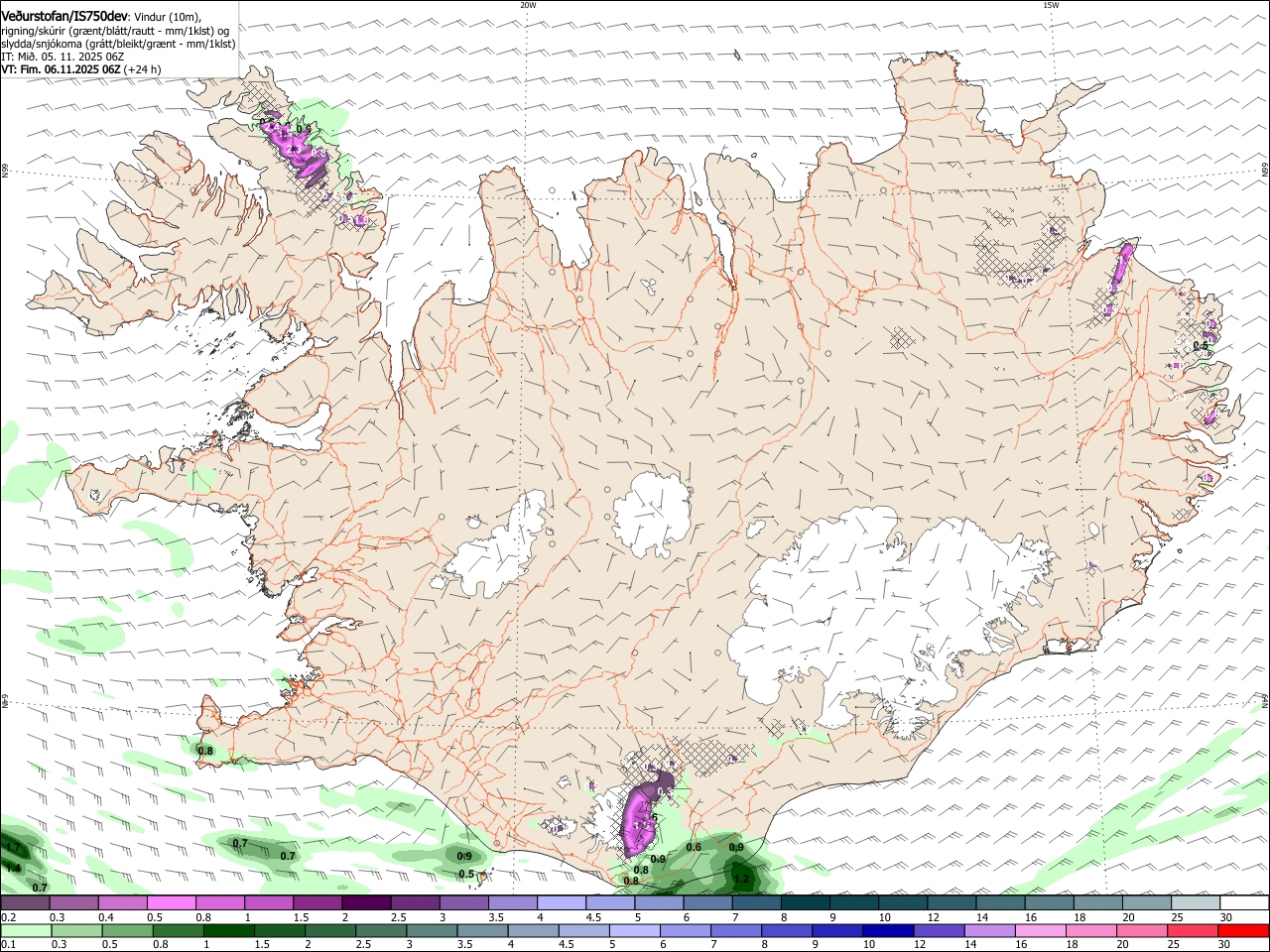Click the 0.8 value near the Reykjanes peninsula
The image size is (1270, 952).
tap(205, 751)
